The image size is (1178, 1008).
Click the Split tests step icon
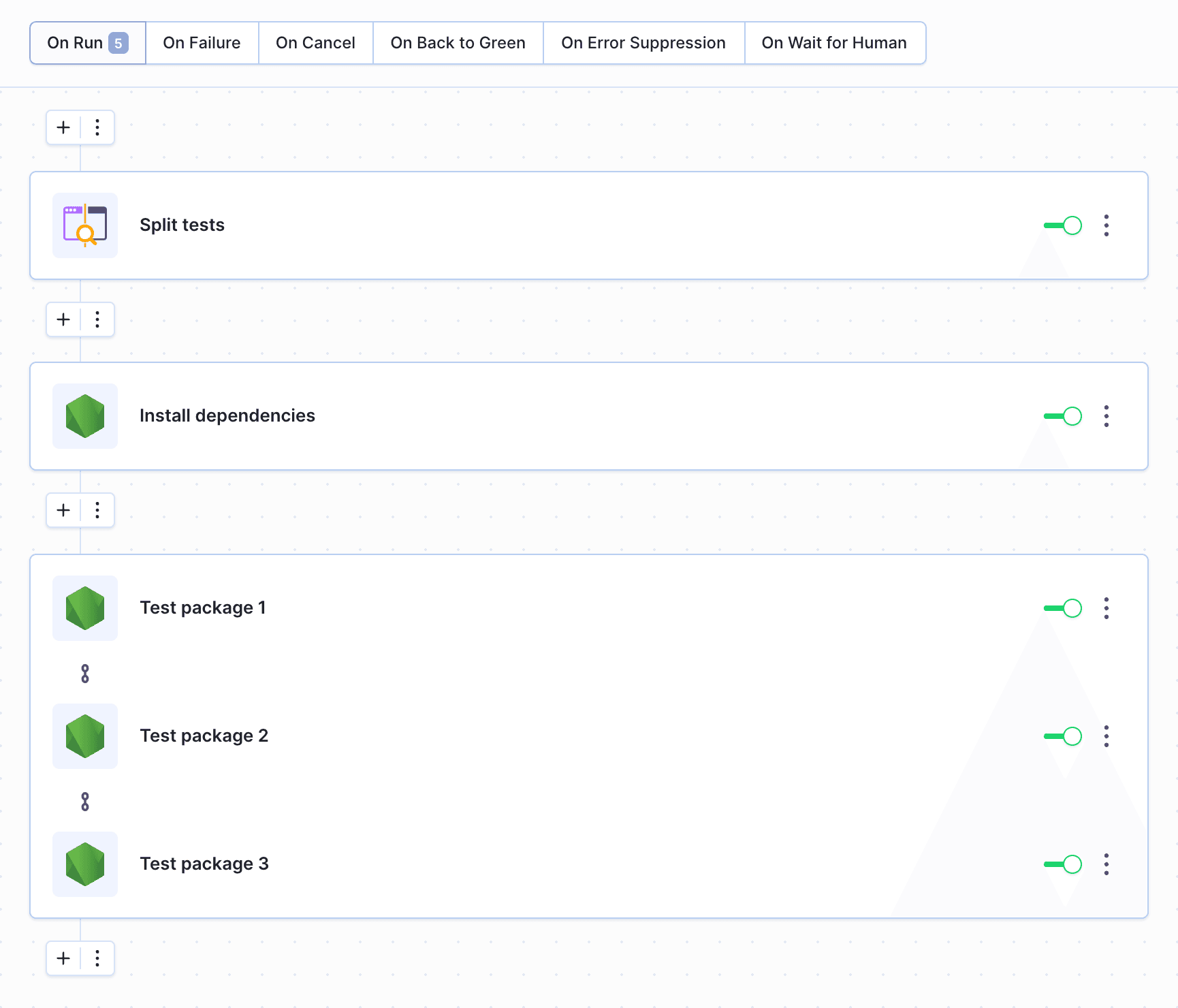tap(84, 225)
